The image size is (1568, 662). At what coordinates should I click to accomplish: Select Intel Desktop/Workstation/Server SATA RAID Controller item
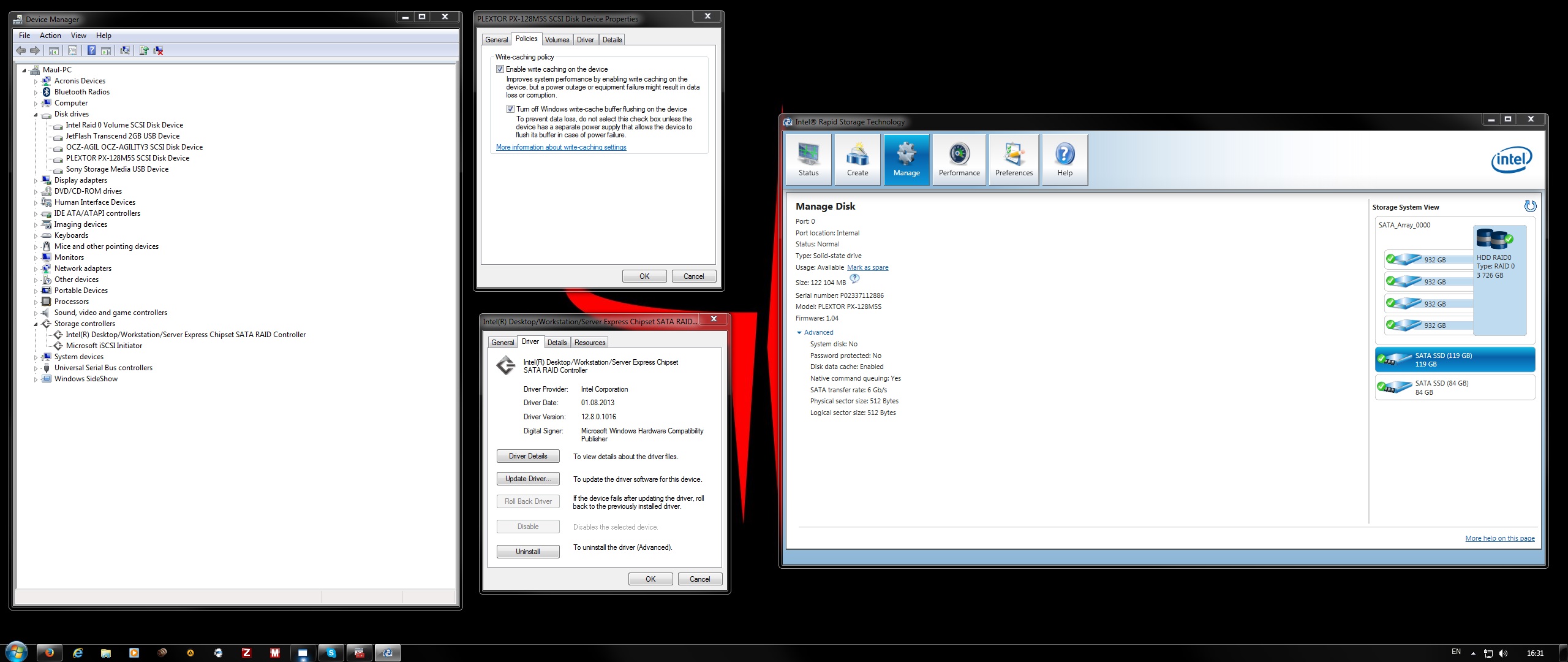186,335
